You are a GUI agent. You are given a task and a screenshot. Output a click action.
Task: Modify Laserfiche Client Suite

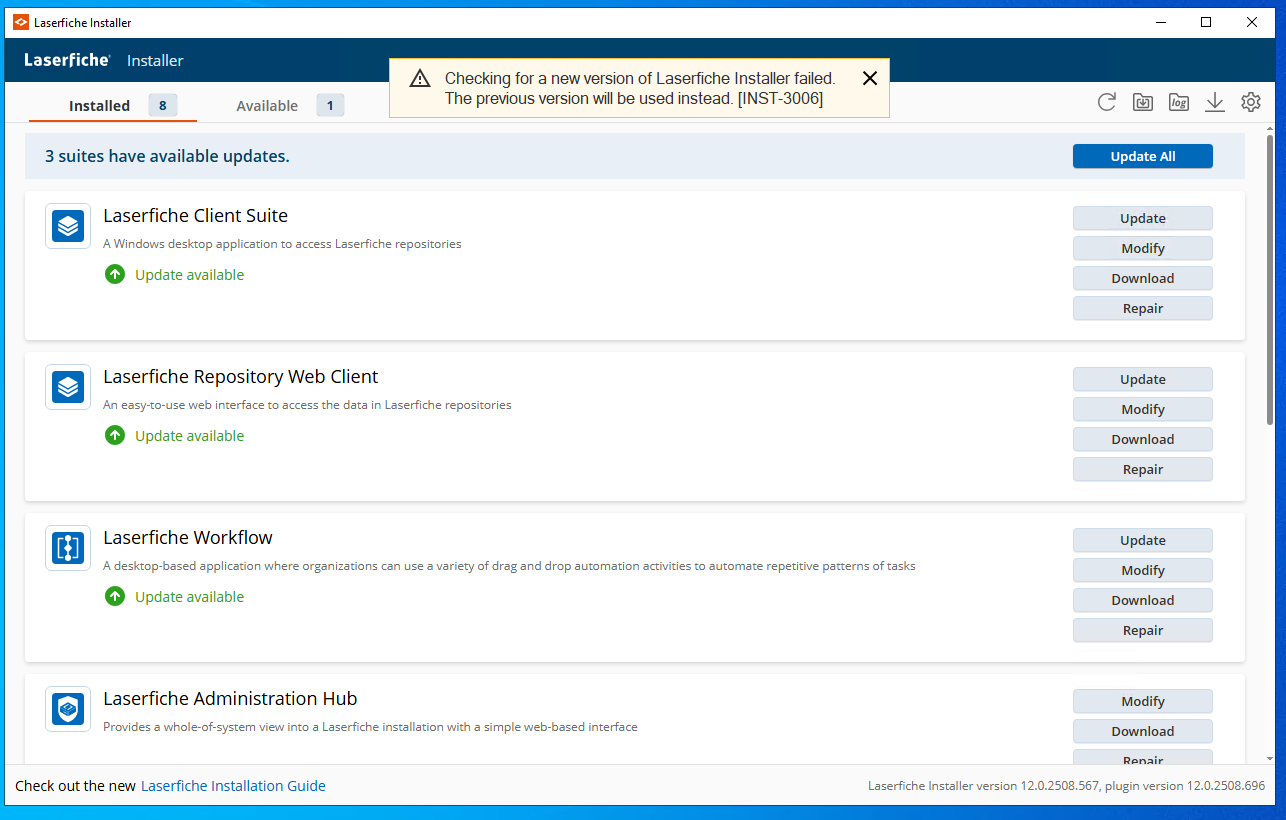(1143, 248)
